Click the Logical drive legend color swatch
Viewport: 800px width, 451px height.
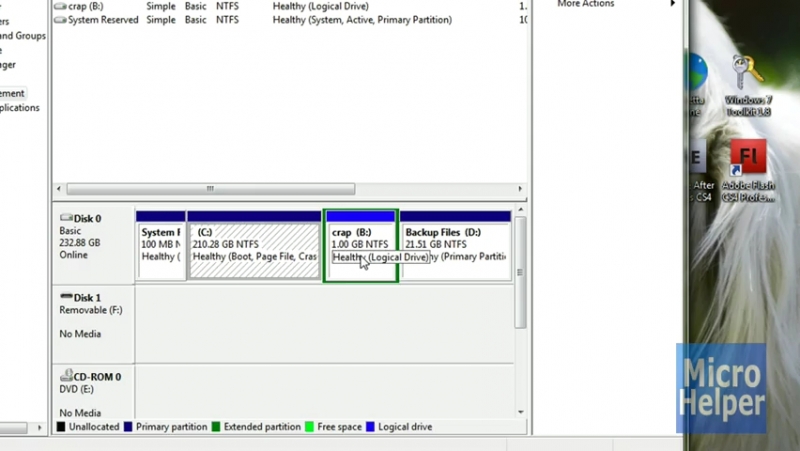369,427
